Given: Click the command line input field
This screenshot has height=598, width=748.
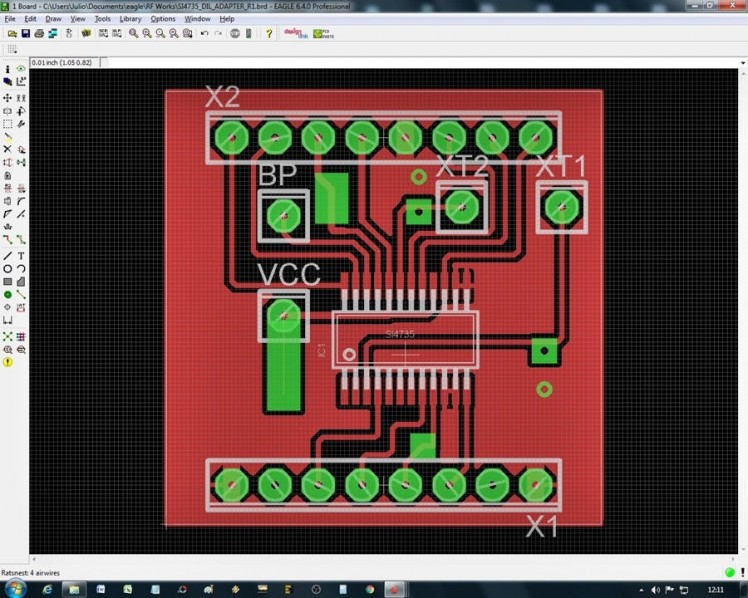Looking at the screenshot, I should pyautogui.click(x=422, y=63).
